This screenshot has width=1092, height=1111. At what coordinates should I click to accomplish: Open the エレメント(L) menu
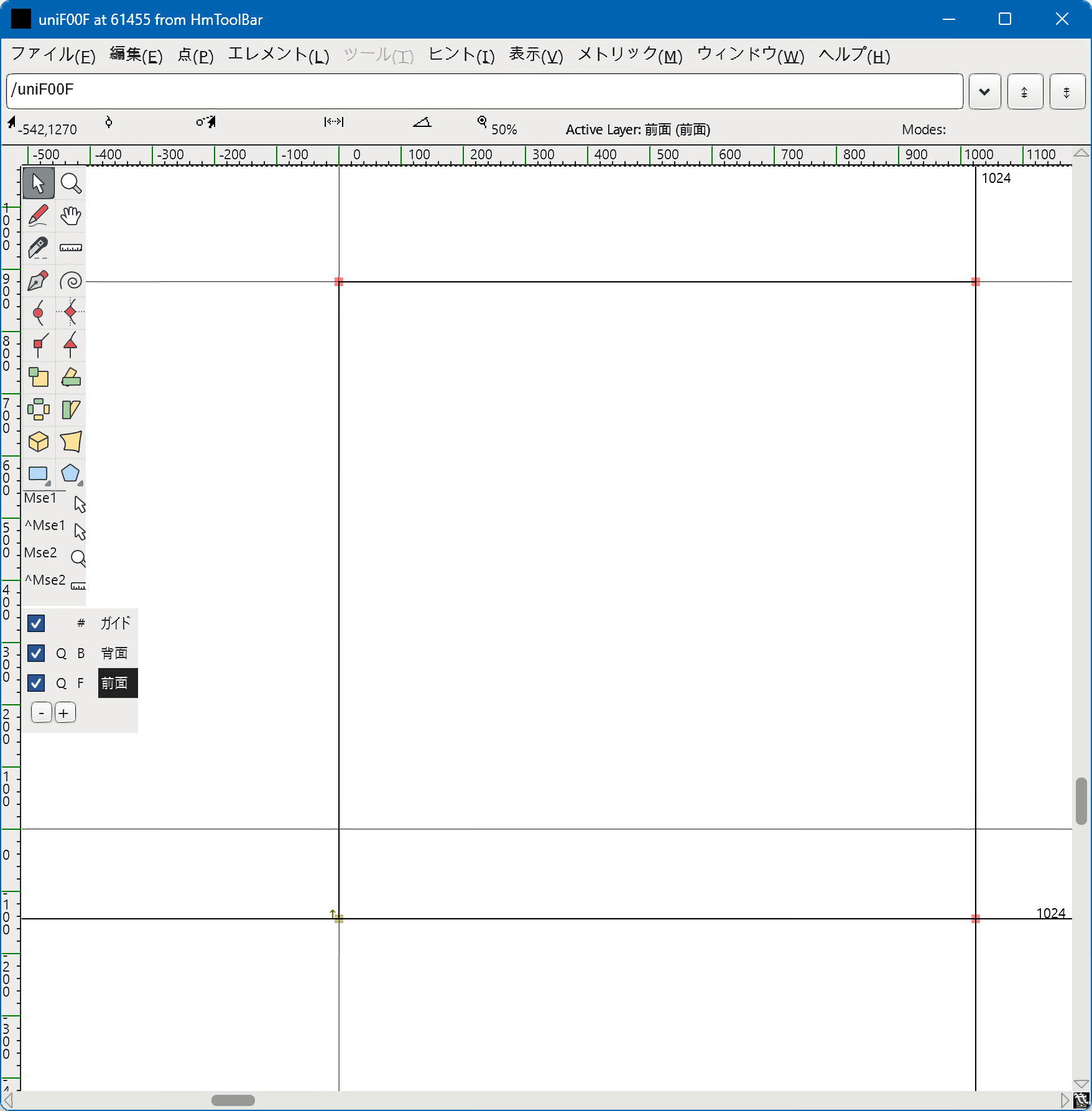tap(278, 55)
